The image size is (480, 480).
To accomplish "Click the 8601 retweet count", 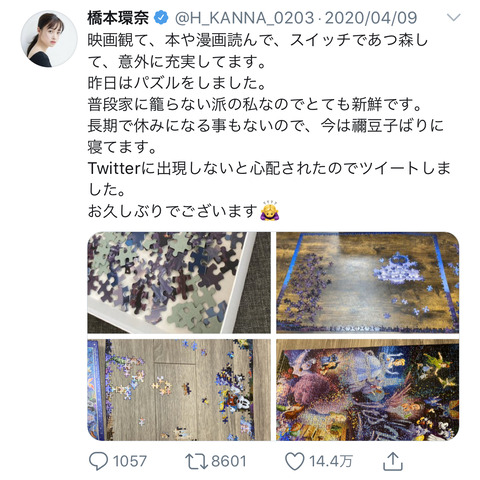I will tap(229, 462).
